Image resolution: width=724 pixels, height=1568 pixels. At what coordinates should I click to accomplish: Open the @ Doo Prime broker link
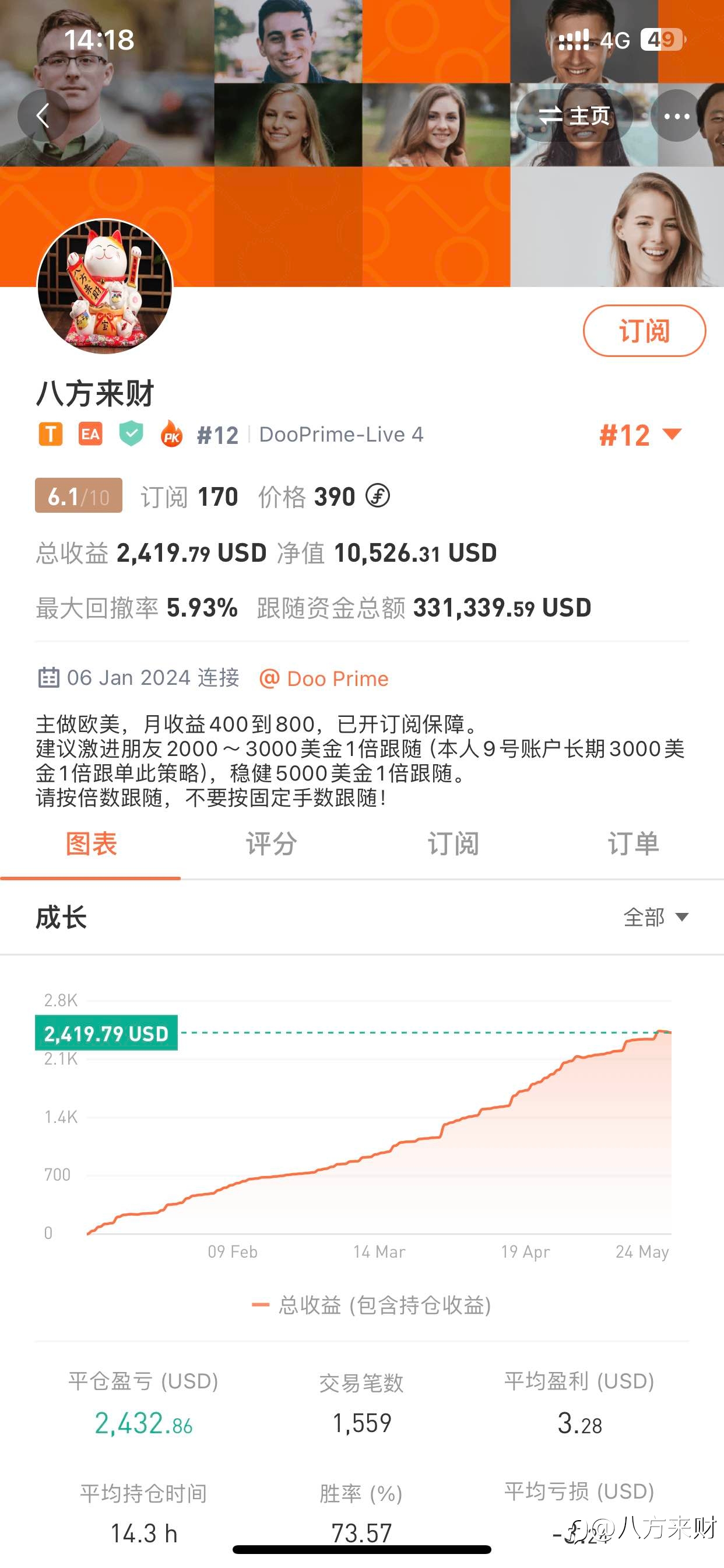pos(324,678)
